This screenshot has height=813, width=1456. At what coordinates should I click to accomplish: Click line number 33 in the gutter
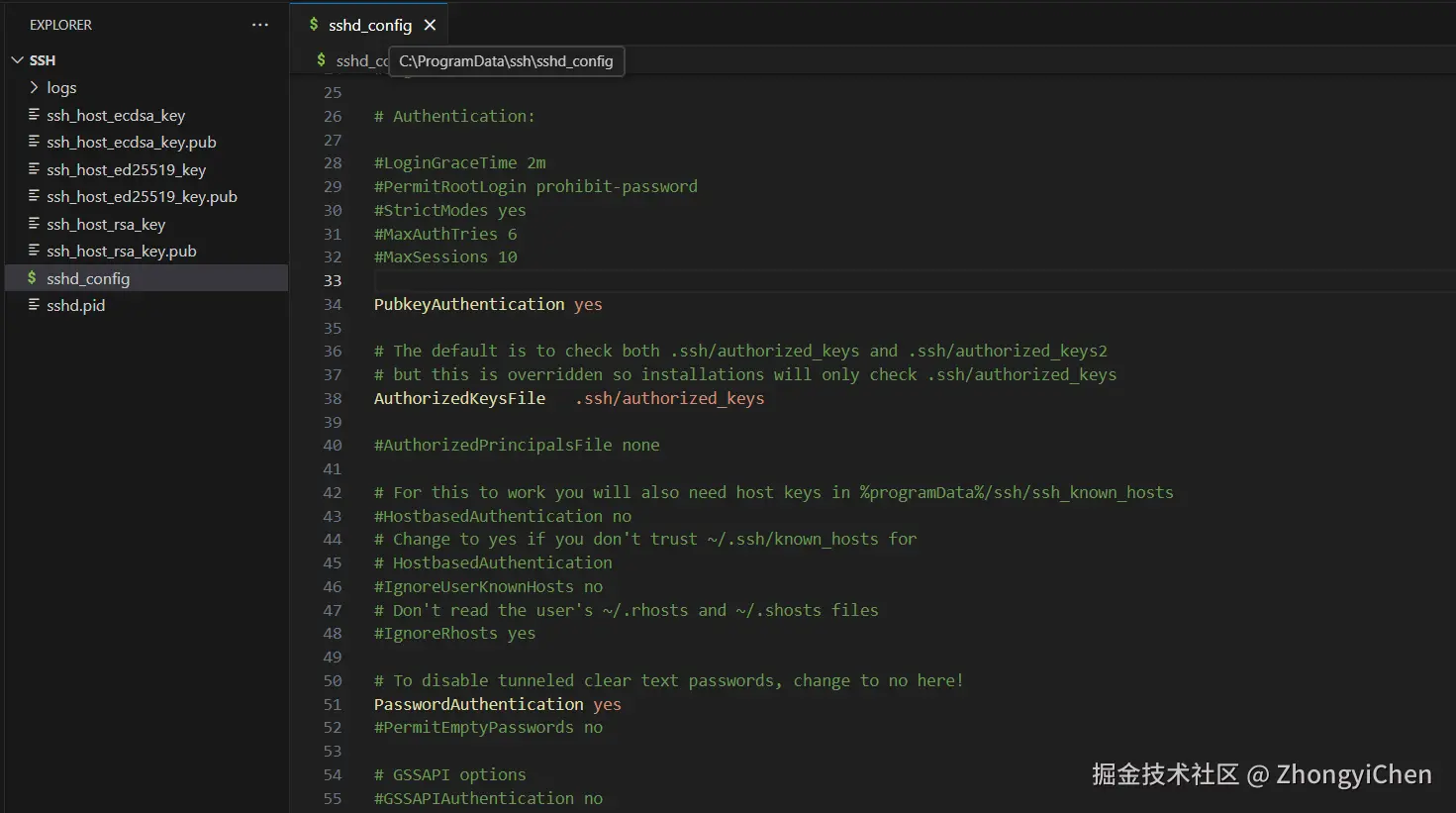point(333,281)
